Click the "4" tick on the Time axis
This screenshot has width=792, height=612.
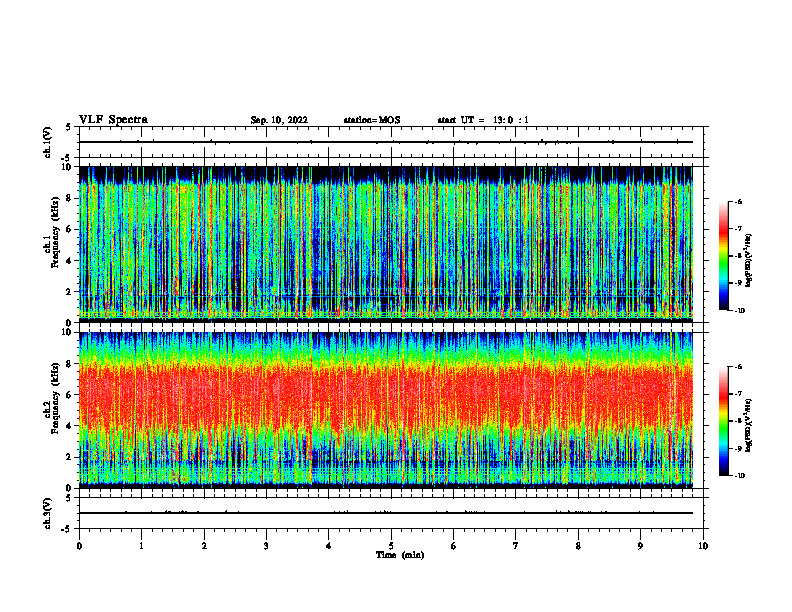click(x=329, y=546)
